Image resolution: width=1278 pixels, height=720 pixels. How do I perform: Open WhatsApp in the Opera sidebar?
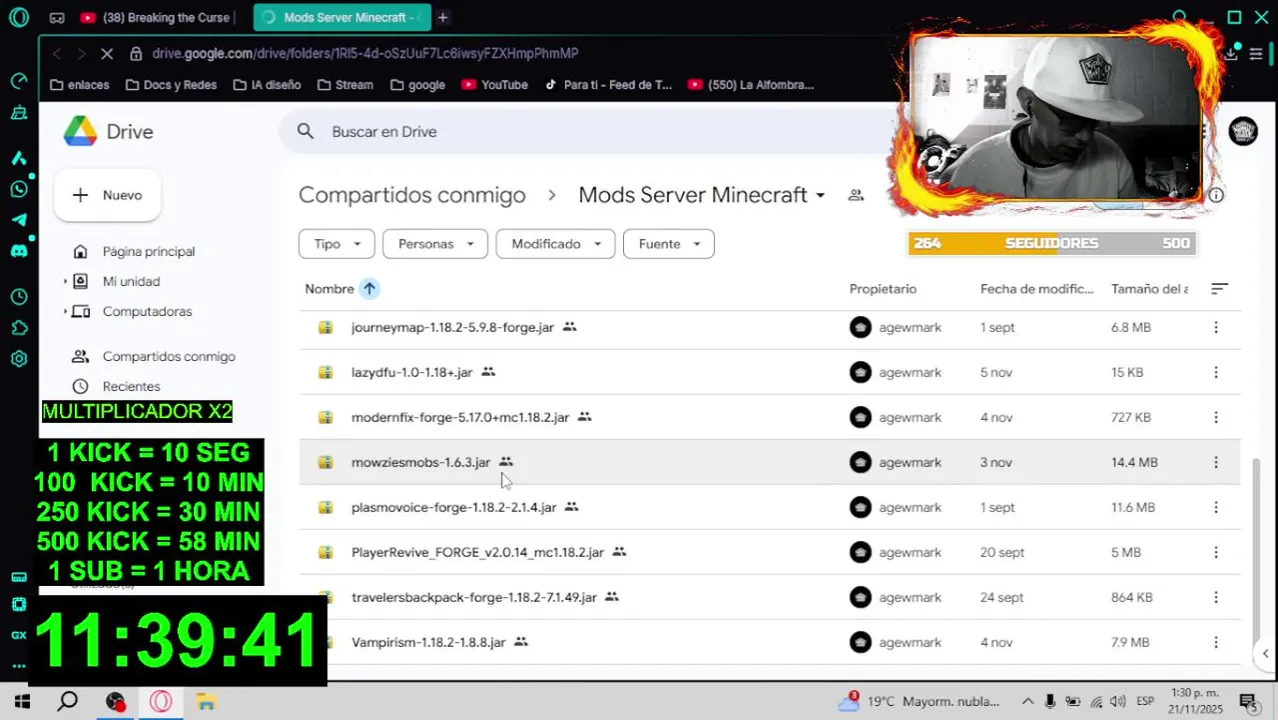click(x=19, y=189)
